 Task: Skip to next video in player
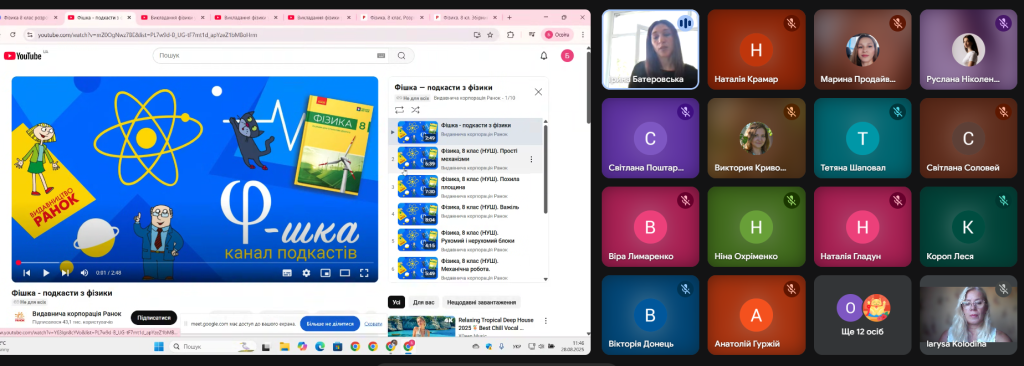click(x=65, y=273)
